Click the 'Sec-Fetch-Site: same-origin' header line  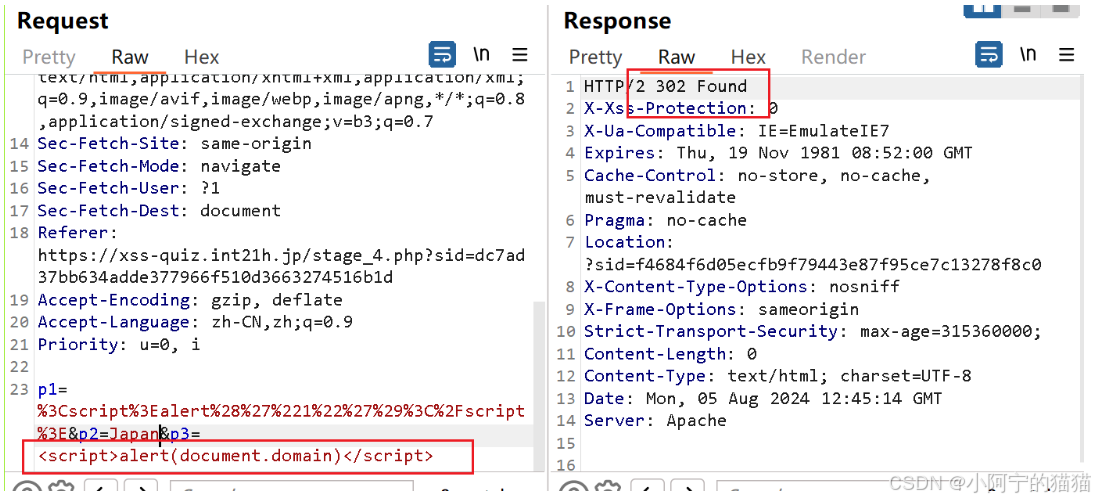(x=175, y=144)
